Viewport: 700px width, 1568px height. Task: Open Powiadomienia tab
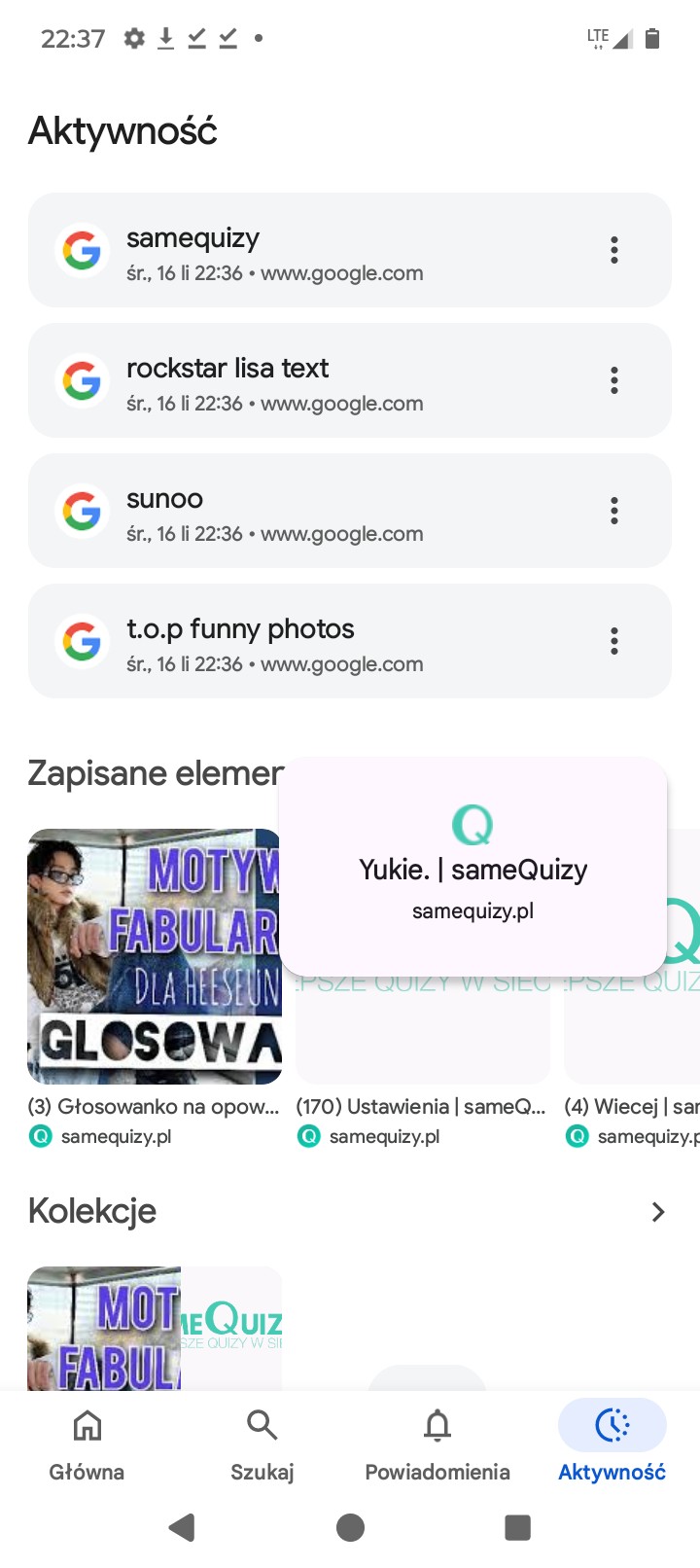pyautogui.click(x=437, y=1443)
